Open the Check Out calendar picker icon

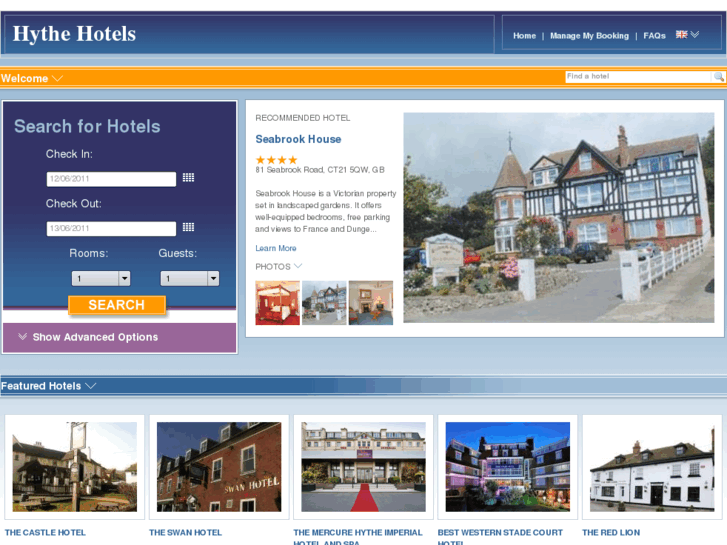(x=188, y=227)
